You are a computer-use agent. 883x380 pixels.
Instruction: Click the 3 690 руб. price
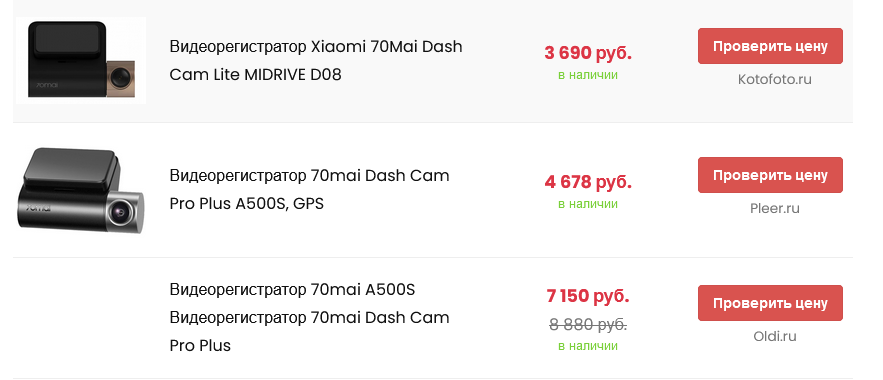588,53
